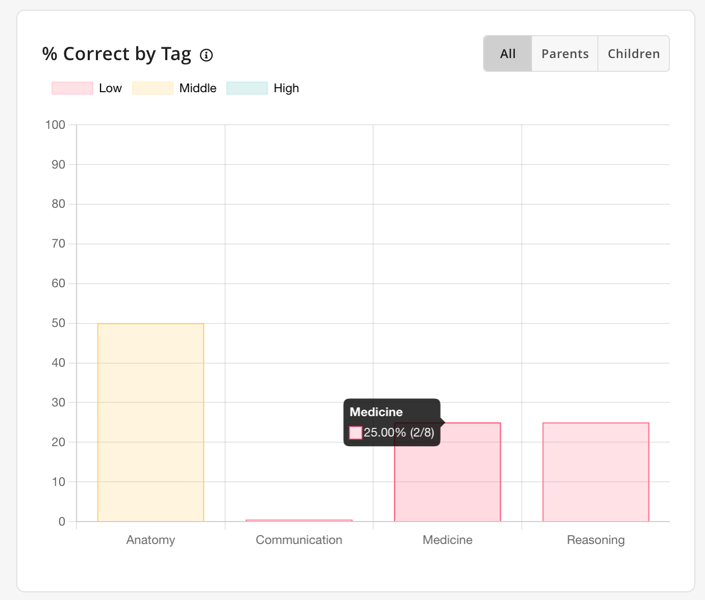Click the Medicine bar in the chart
Viewport: 705px width, 600px height.
[x=447, y=472]
